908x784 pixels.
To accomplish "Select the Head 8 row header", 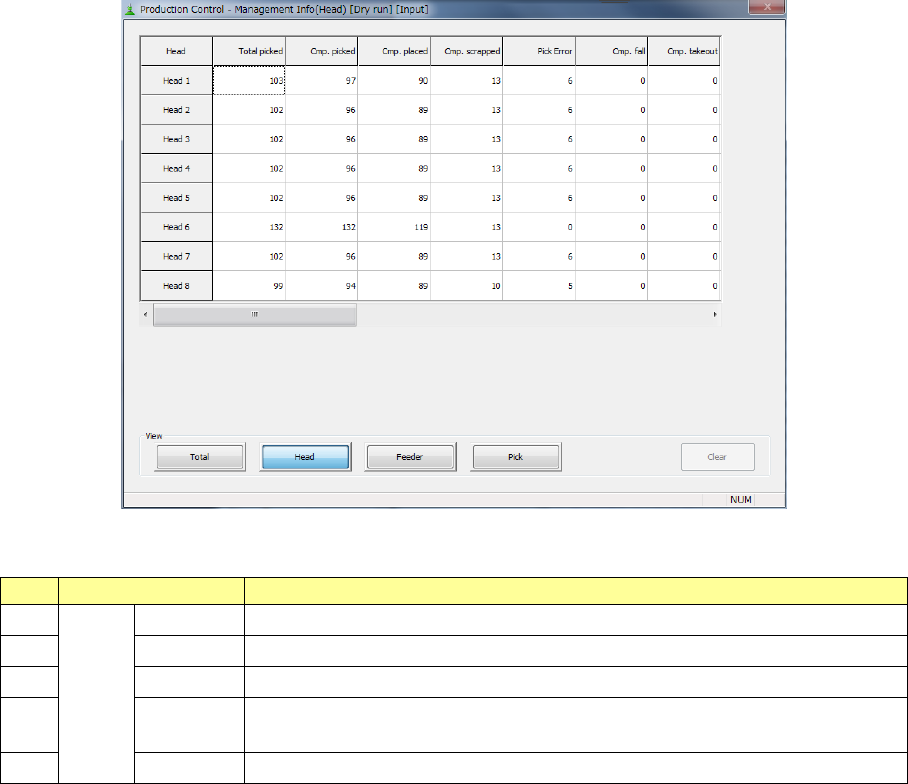I will [x=176, y=286].
